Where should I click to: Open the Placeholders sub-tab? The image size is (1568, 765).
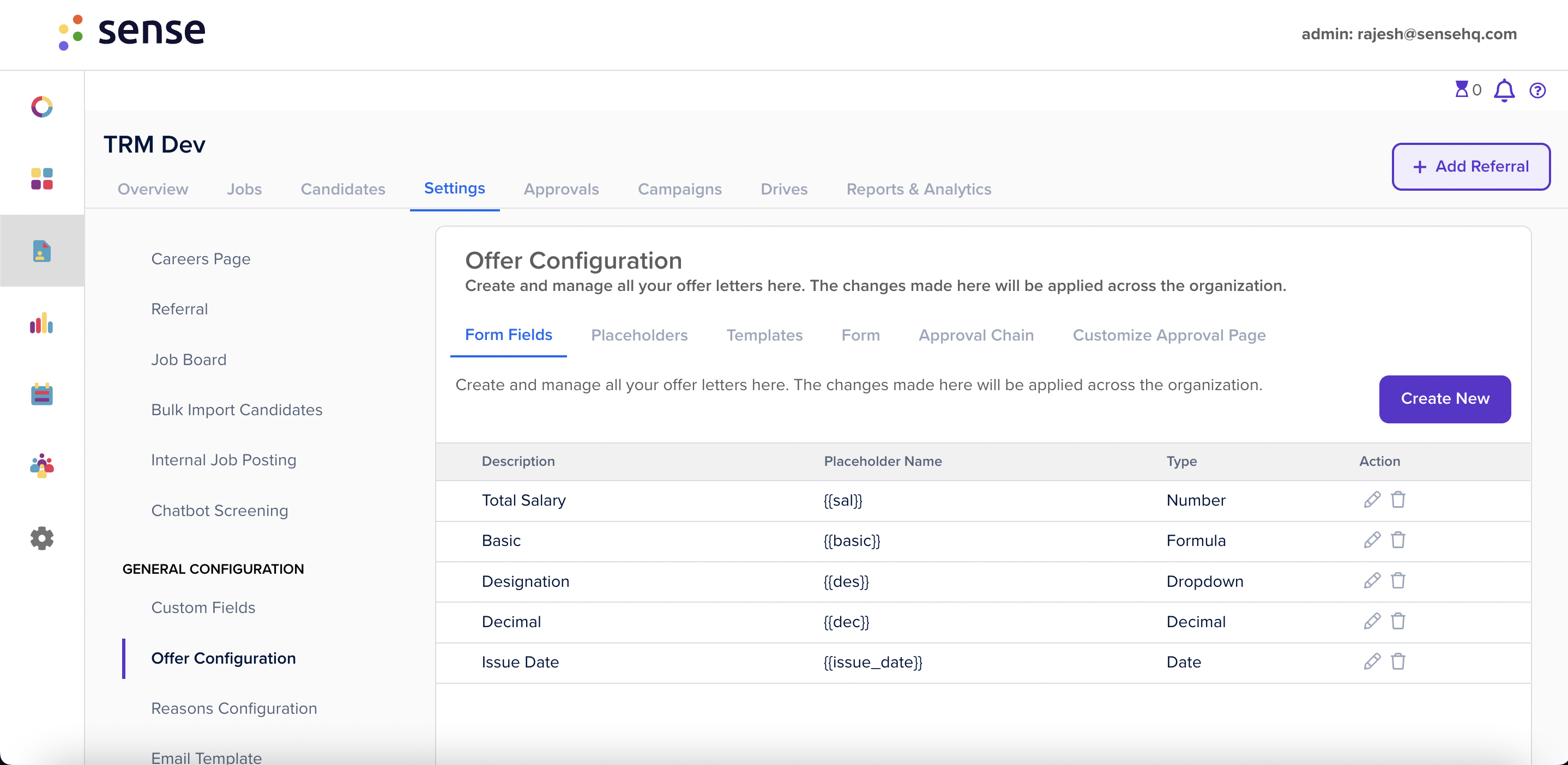pyautogui.click(x=639, y=335)
